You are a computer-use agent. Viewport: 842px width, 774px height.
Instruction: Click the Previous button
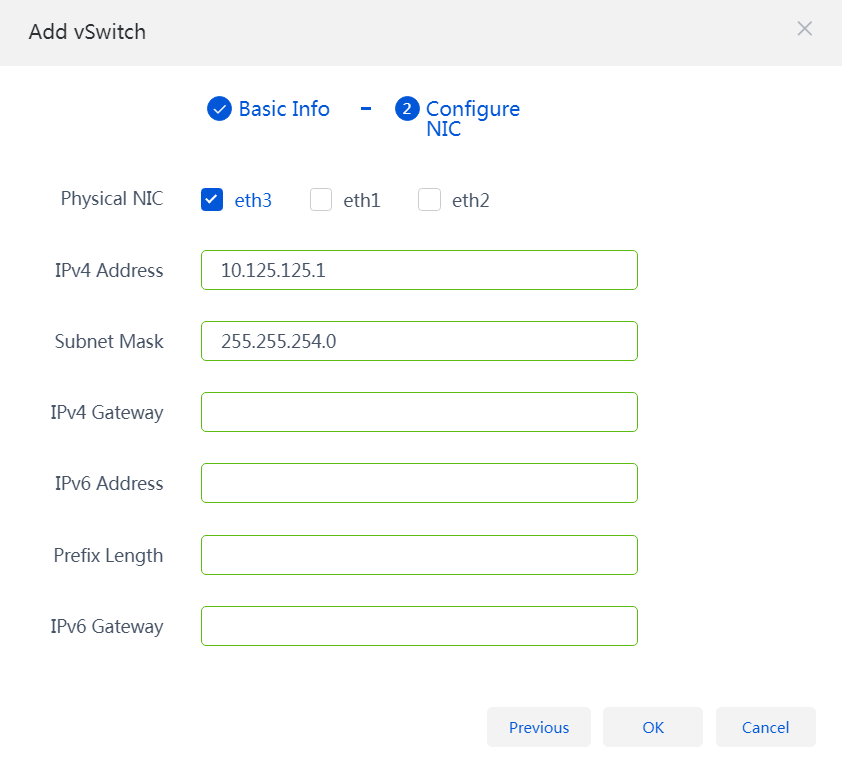click(539, 727)
